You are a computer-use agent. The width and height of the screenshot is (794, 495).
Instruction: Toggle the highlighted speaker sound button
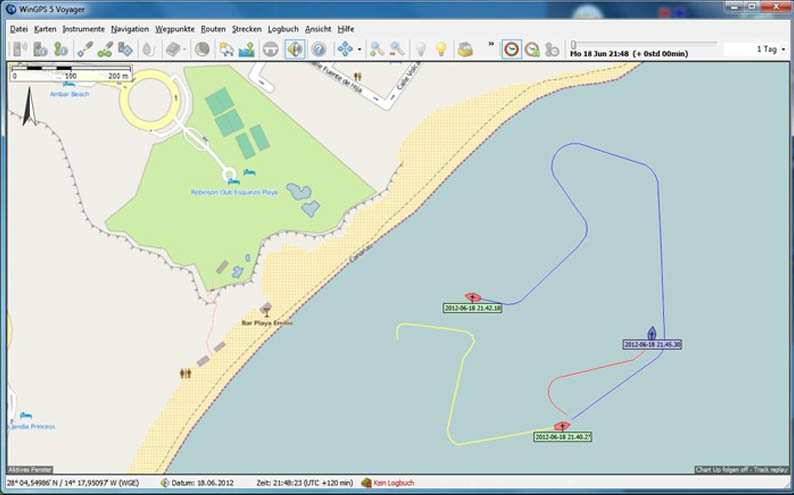click(x=295, y=49)
